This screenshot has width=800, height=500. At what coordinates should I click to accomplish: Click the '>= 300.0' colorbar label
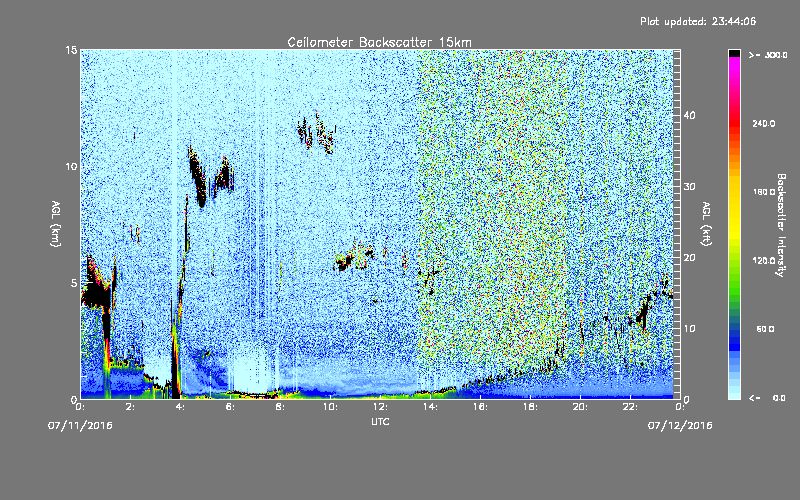pos(768,55)
